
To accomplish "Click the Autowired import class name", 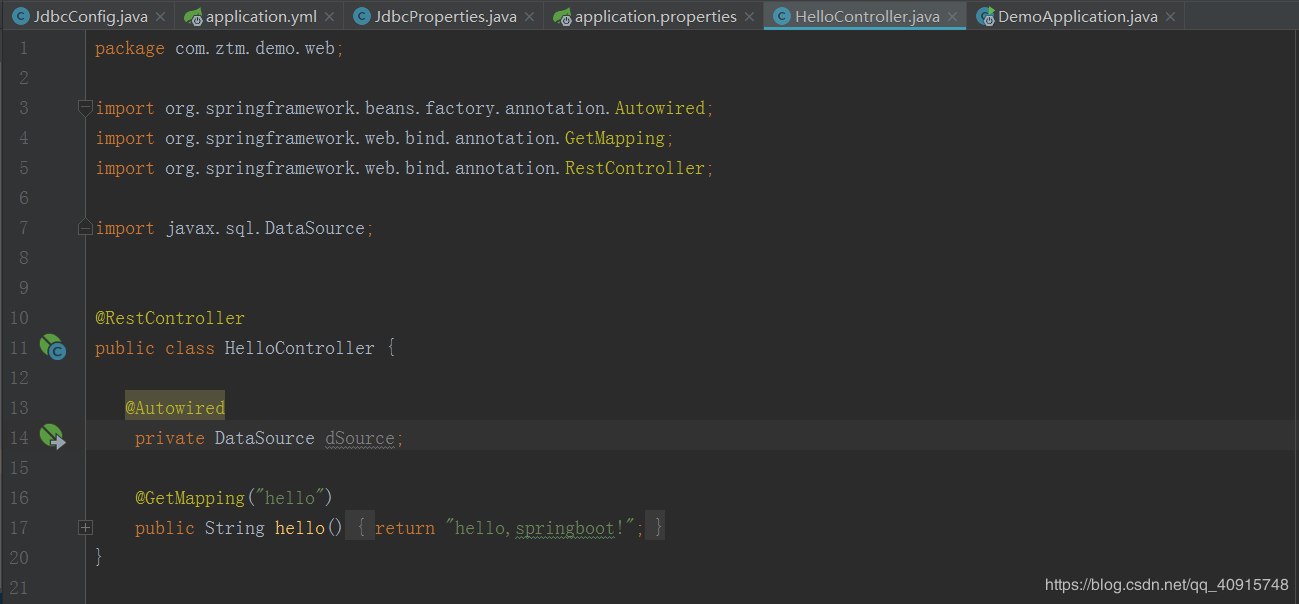I will click(x=659, y=108).
